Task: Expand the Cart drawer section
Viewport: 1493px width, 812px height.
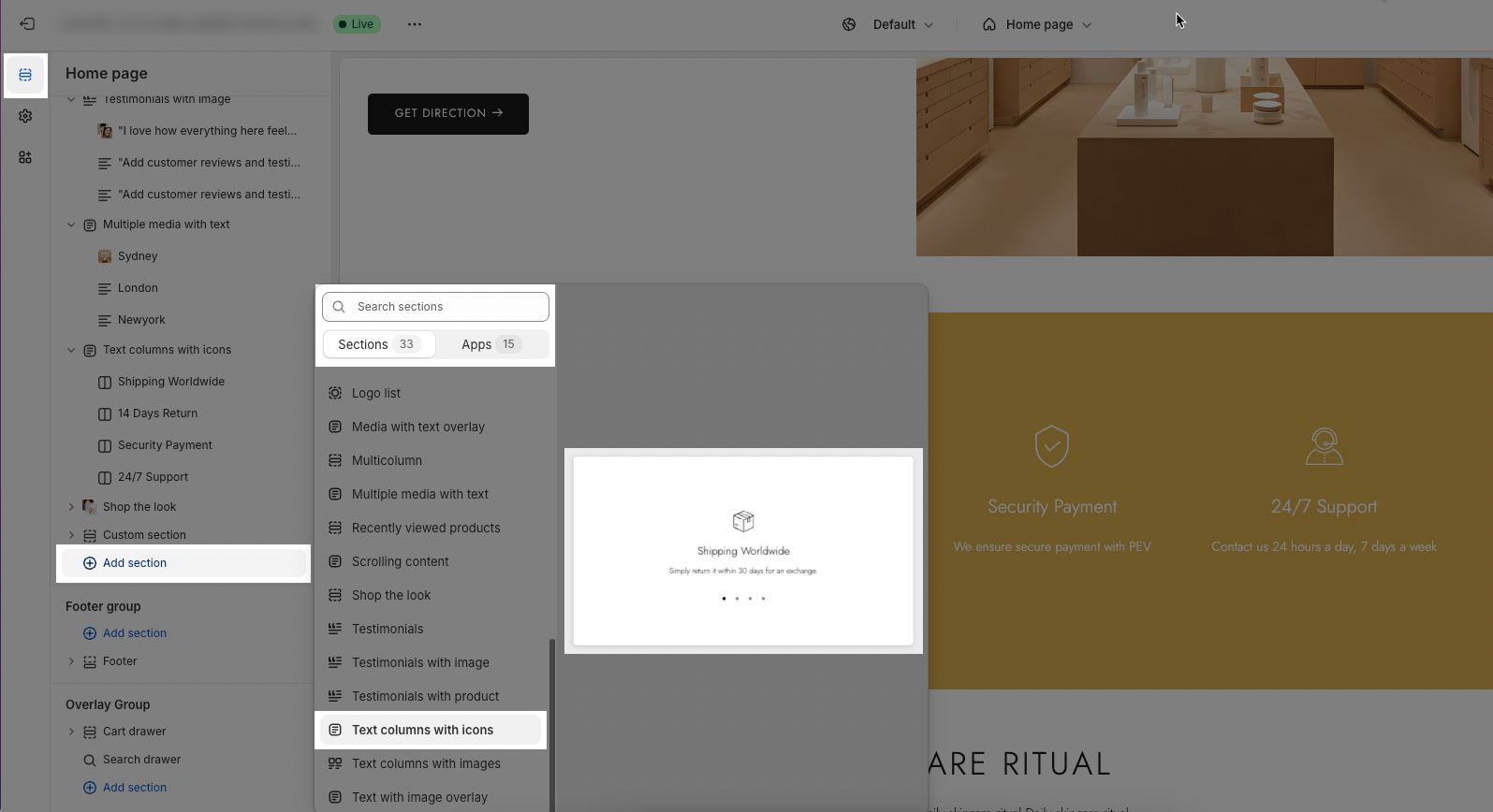Action: pyautogui.click(x=71, y=732)
